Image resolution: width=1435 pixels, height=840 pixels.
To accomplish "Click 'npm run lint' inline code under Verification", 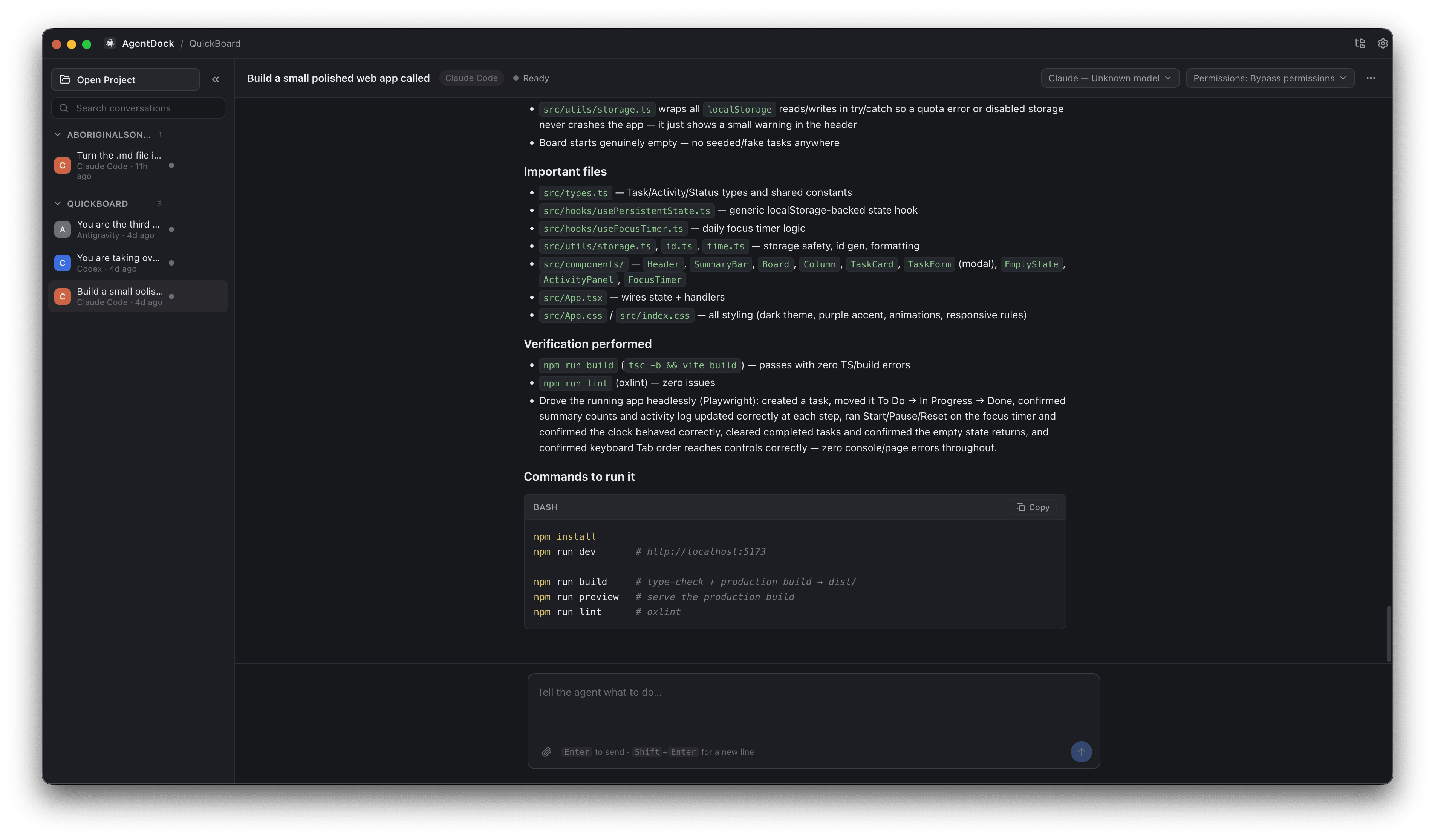I will coord(575,383).
